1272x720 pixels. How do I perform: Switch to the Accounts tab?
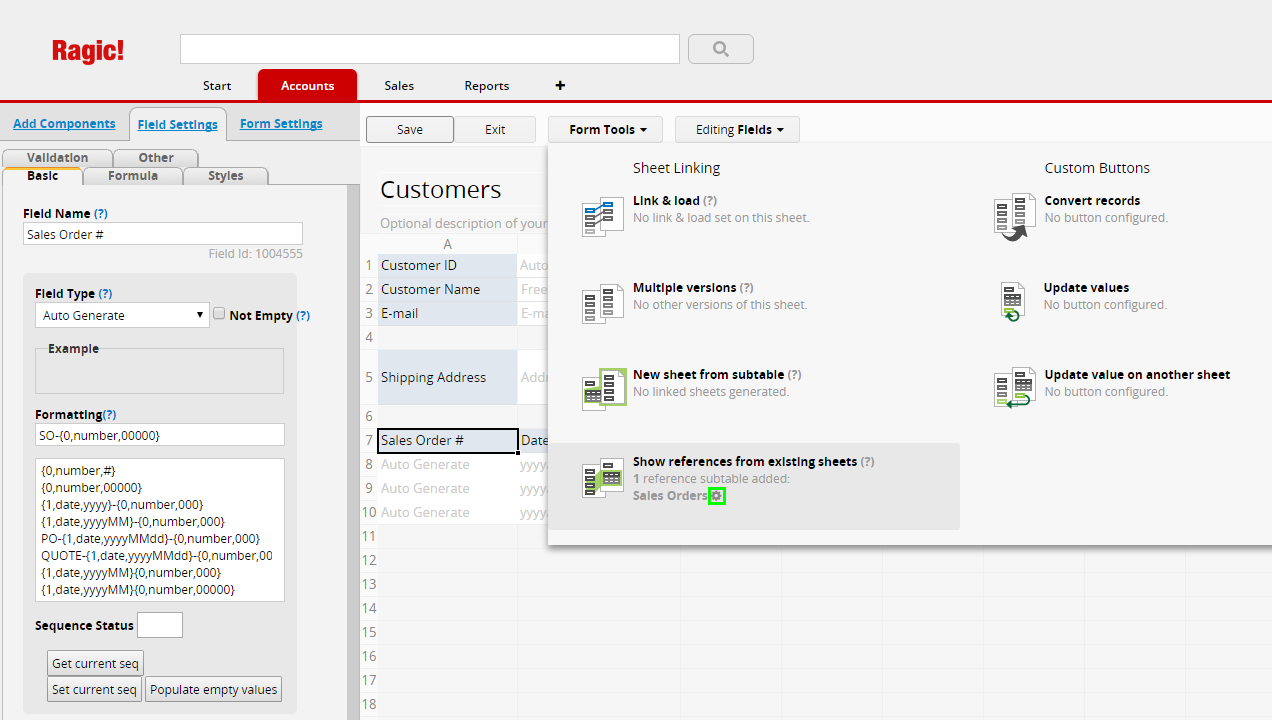[307, 85]
